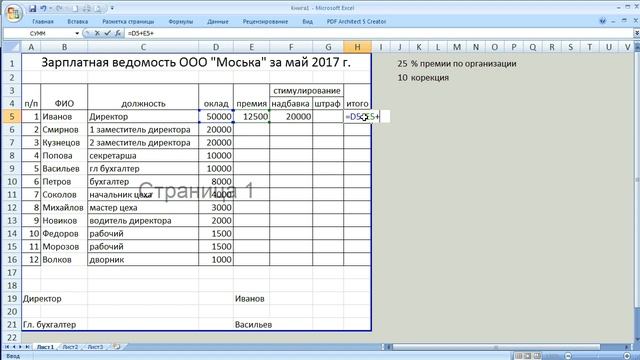Click the Insert Worksheet tab icon
This screenshot has width=640, height=360.
(117, 347)
